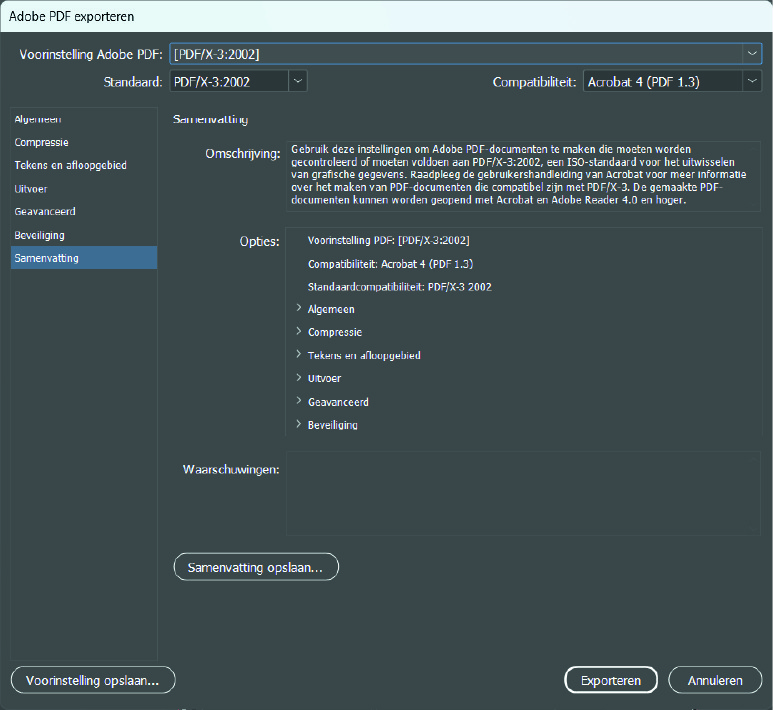
Task: Switch to the Compressie panel
Action: tap(41, 142)
